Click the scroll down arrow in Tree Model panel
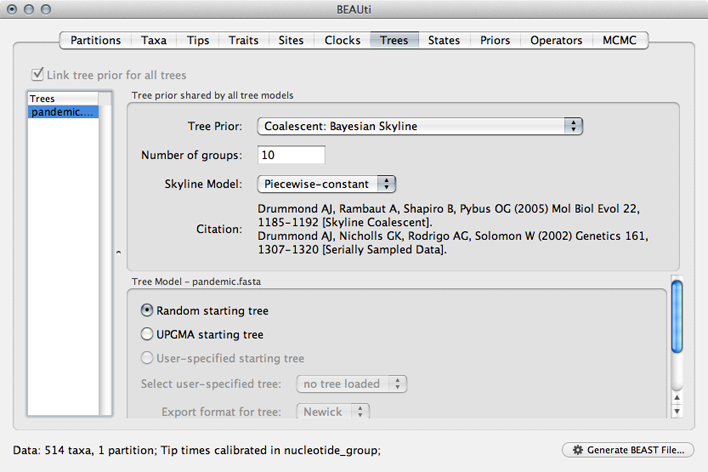 [677, 410]
